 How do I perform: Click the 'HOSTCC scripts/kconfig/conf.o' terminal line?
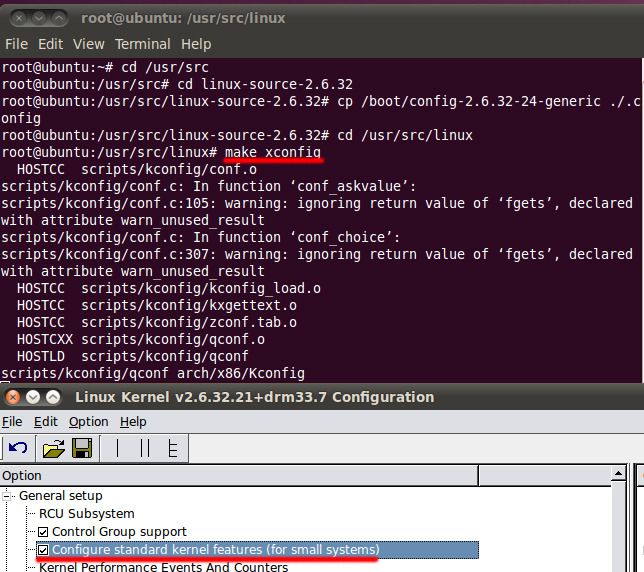(x=137, y=169)
